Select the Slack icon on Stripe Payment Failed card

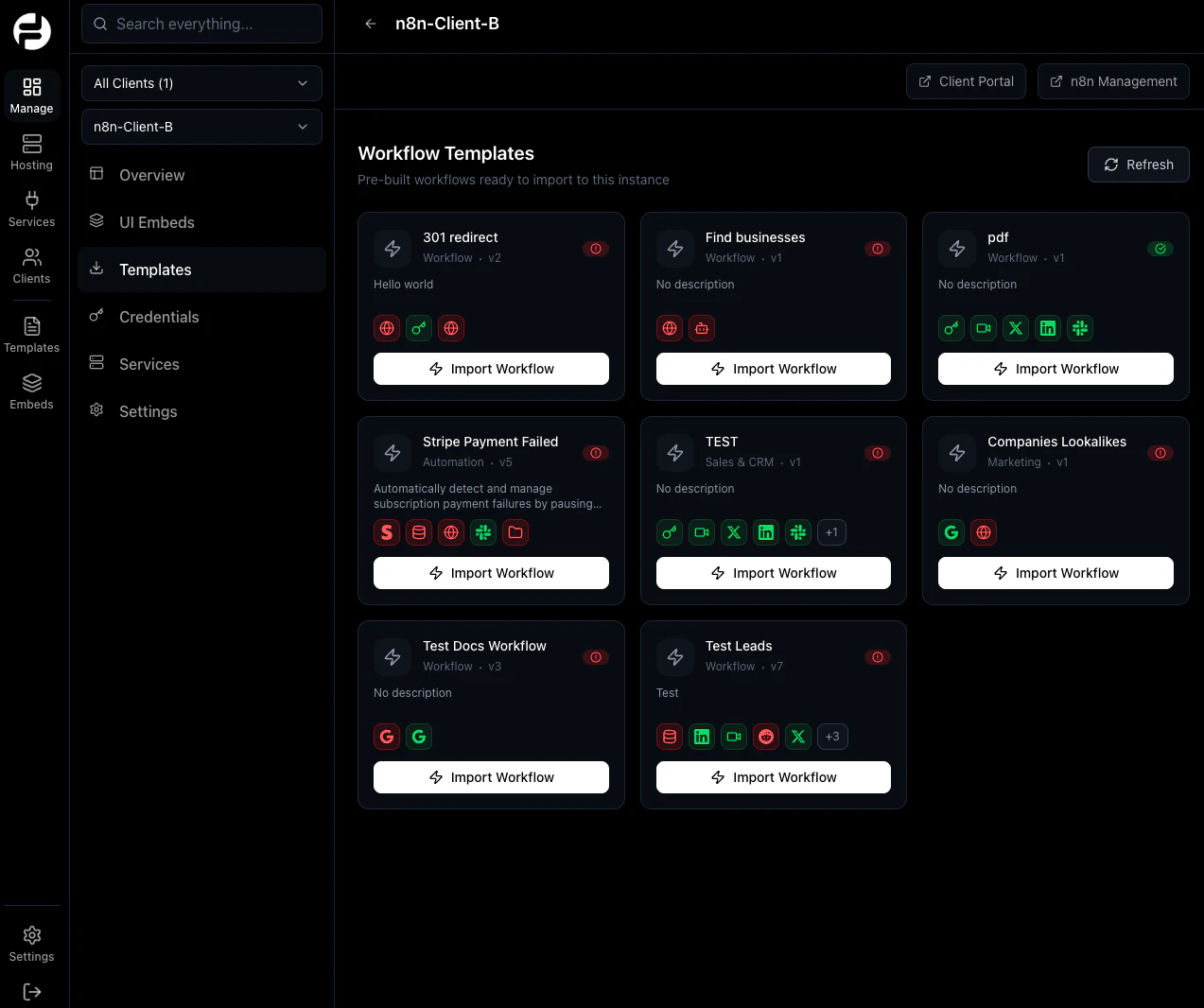click(483, 532)
